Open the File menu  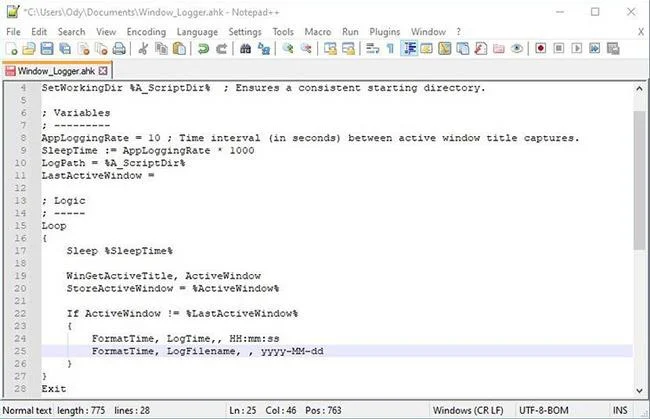13,32
